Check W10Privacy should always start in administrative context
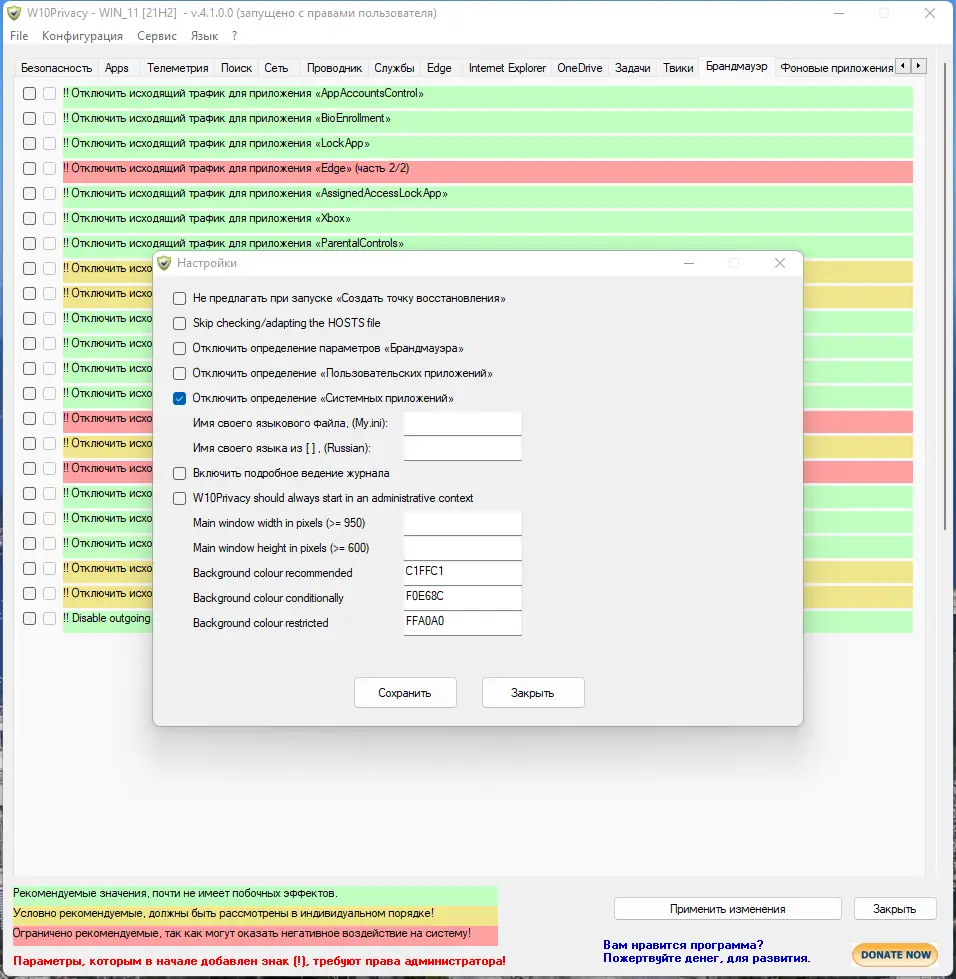This screenshot has width=956, height=979. pos(180,498)
